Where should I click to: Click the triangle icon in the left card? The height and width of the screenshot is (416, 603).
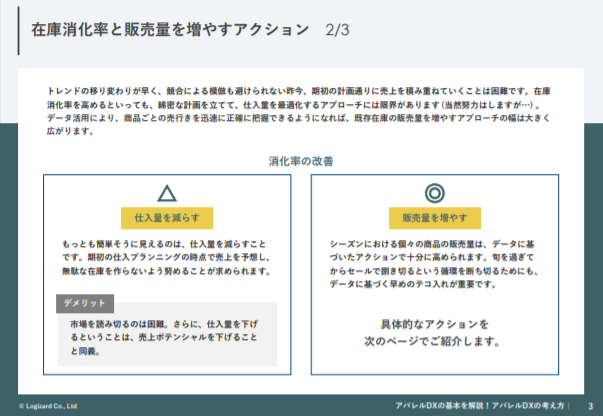(x=167, y=193)
